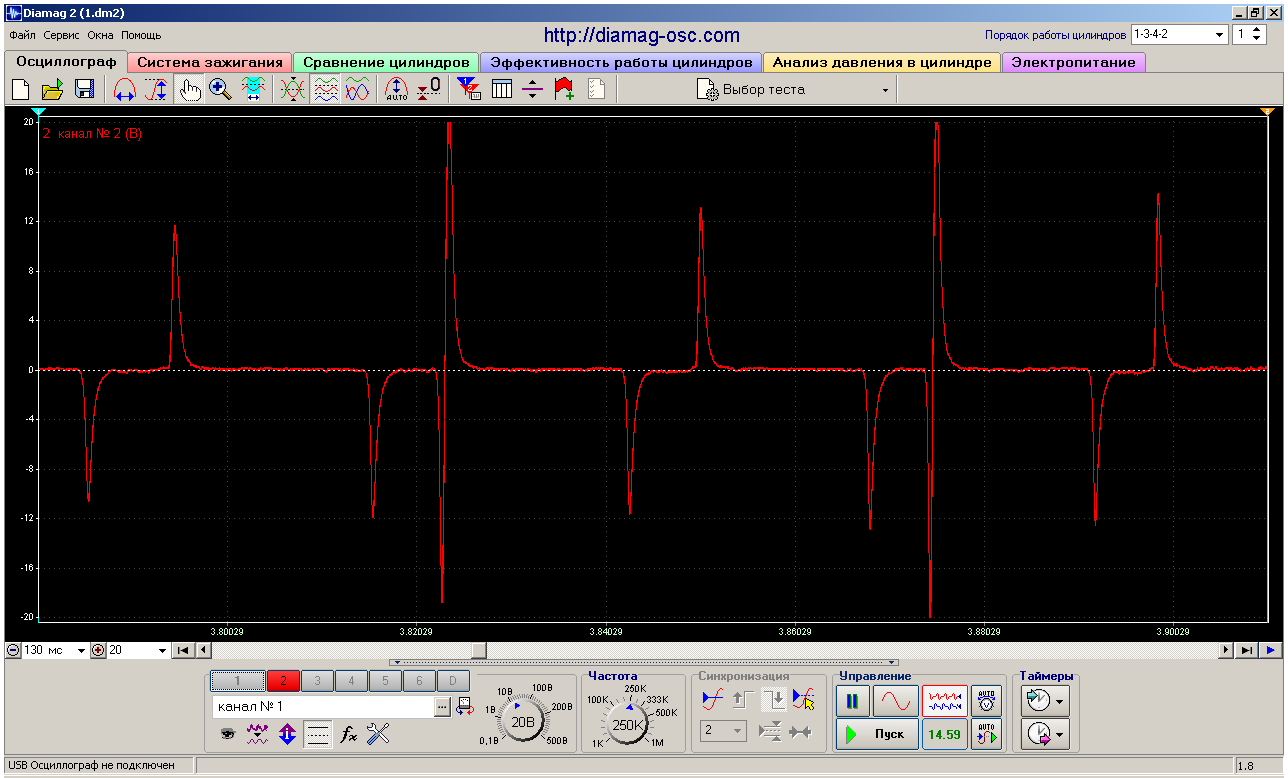Click the cyan horizontal fit waveform icon
1288x778 pixels.
coord(253,89)
